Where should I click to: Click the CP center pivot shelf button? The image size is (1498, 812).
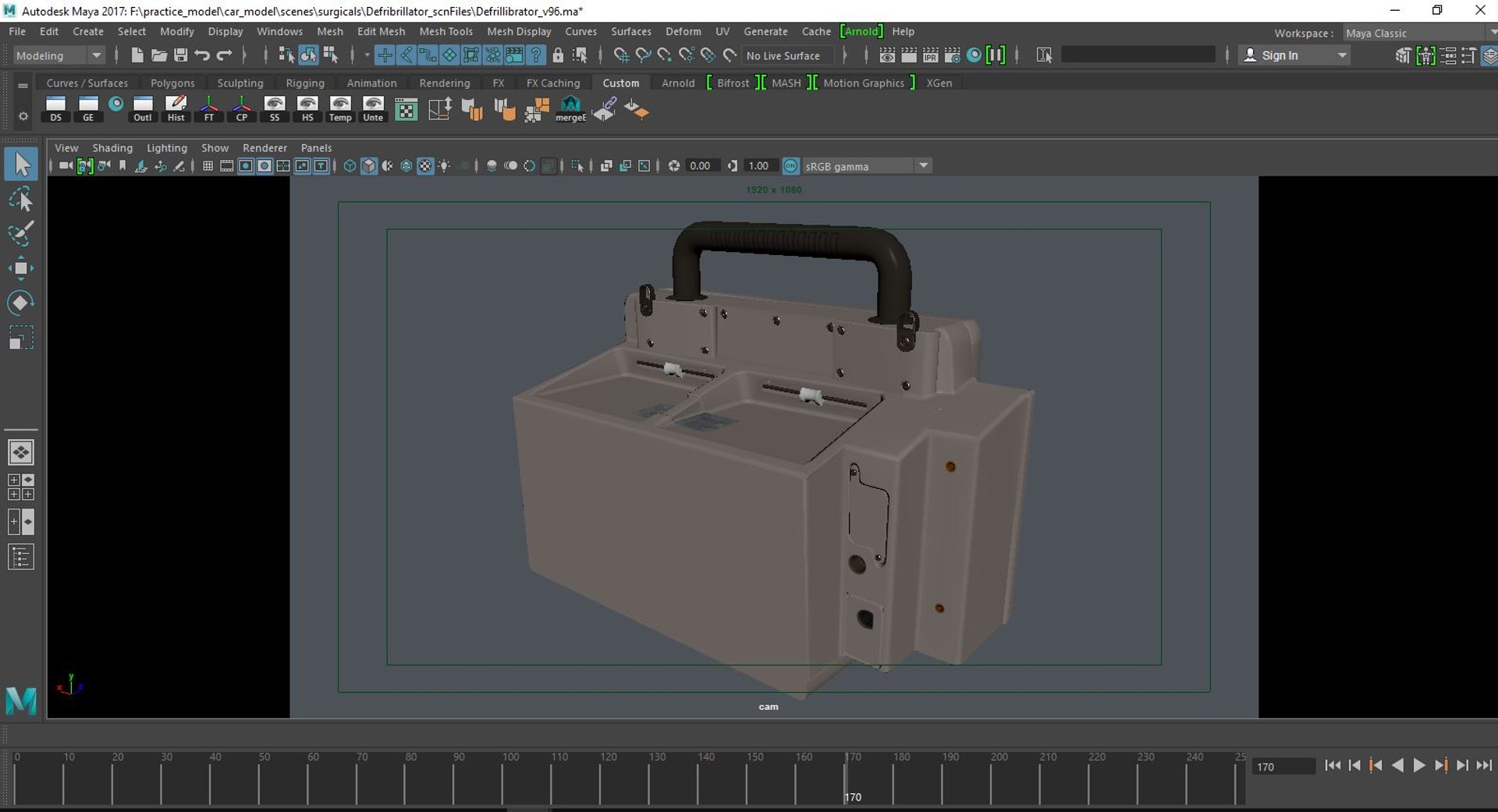pyautogui.click(x=242, y=109)
